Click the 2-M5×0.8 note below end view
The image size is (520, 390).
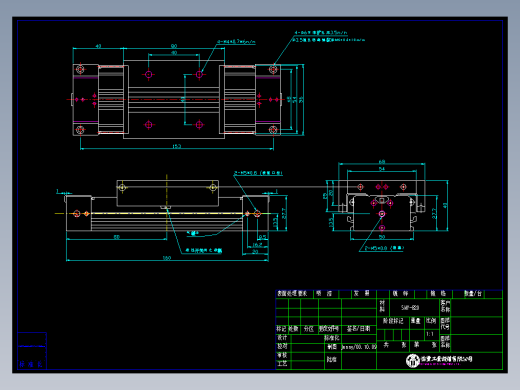click(384, 248)
